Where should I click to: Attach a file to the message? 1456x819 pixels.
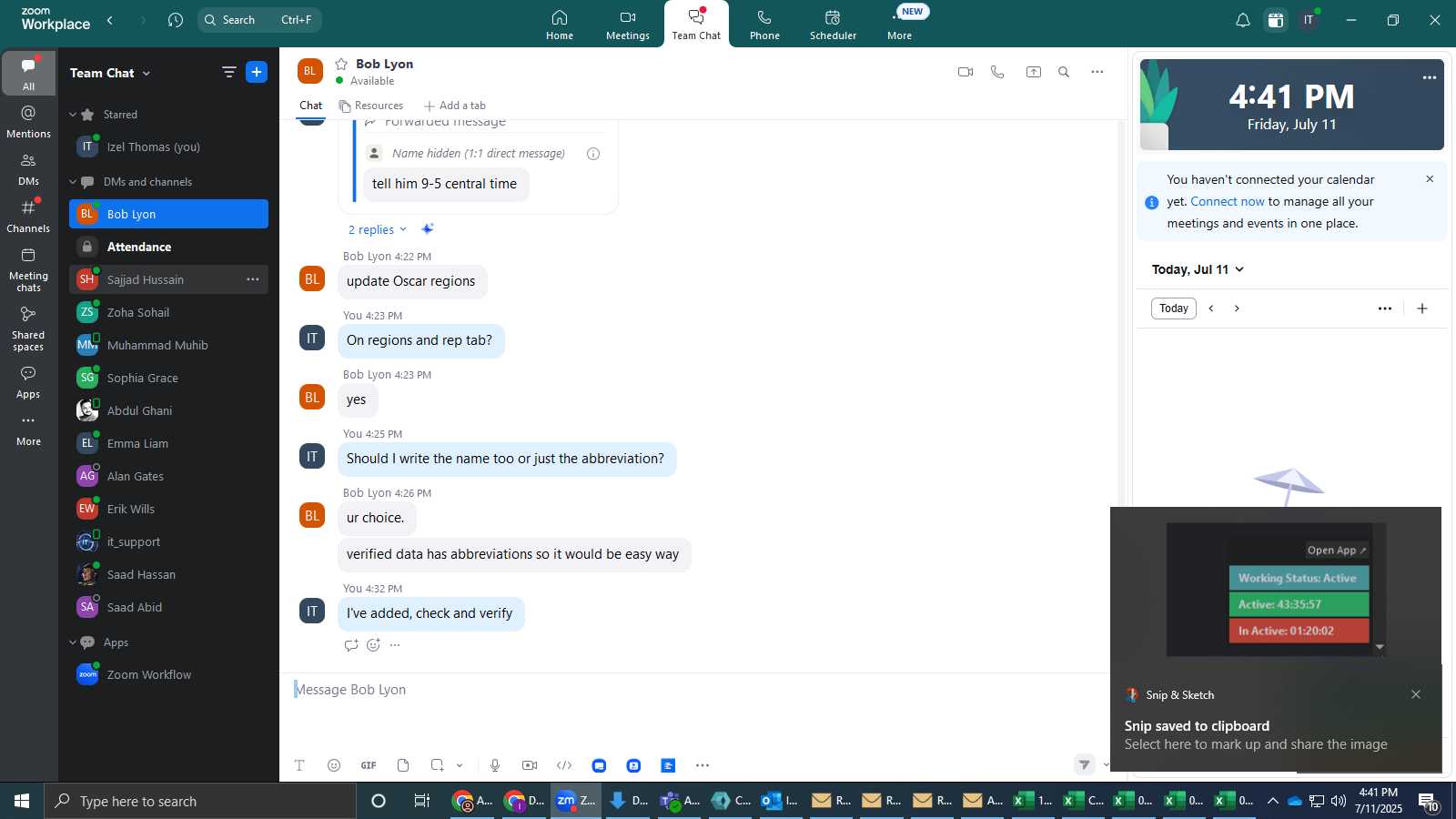[403, 765]
